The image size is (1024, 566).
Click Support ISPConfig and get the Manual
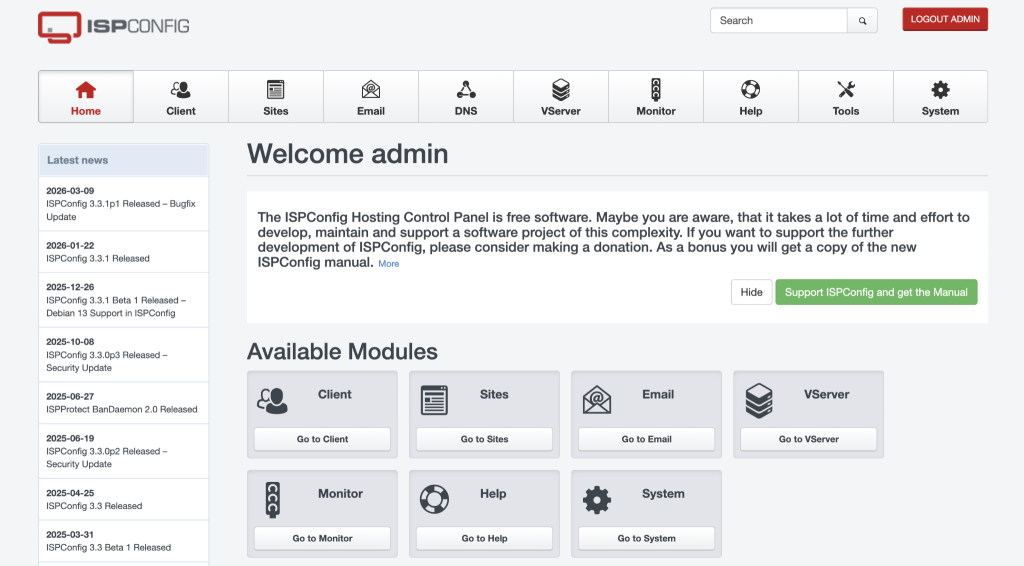[876, 292]
